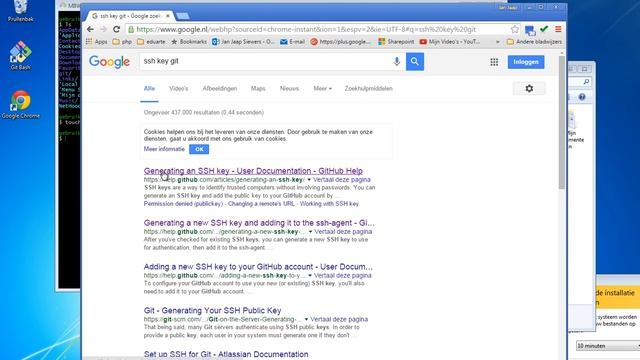Switch to the Nieuws tab
Screen dimensions: 640x360
[289, 89]
